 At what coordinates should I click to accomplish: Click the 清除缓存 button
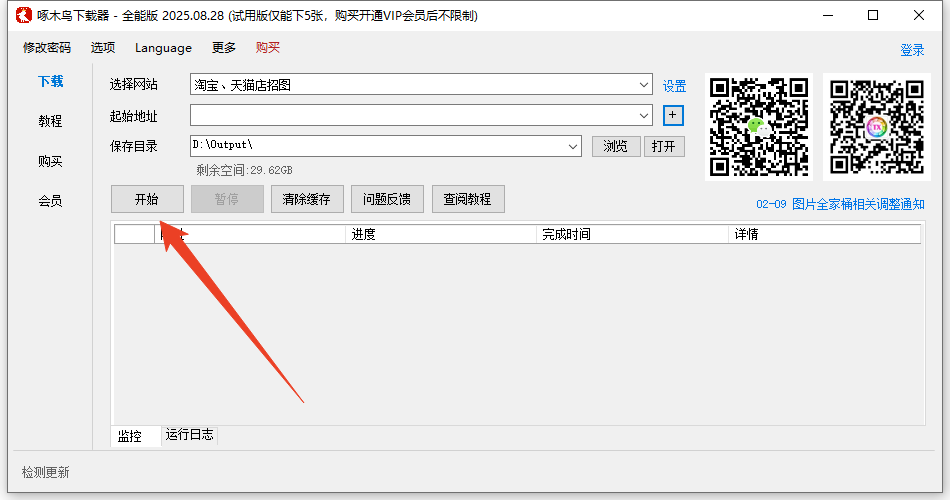(x=307, y=199)
